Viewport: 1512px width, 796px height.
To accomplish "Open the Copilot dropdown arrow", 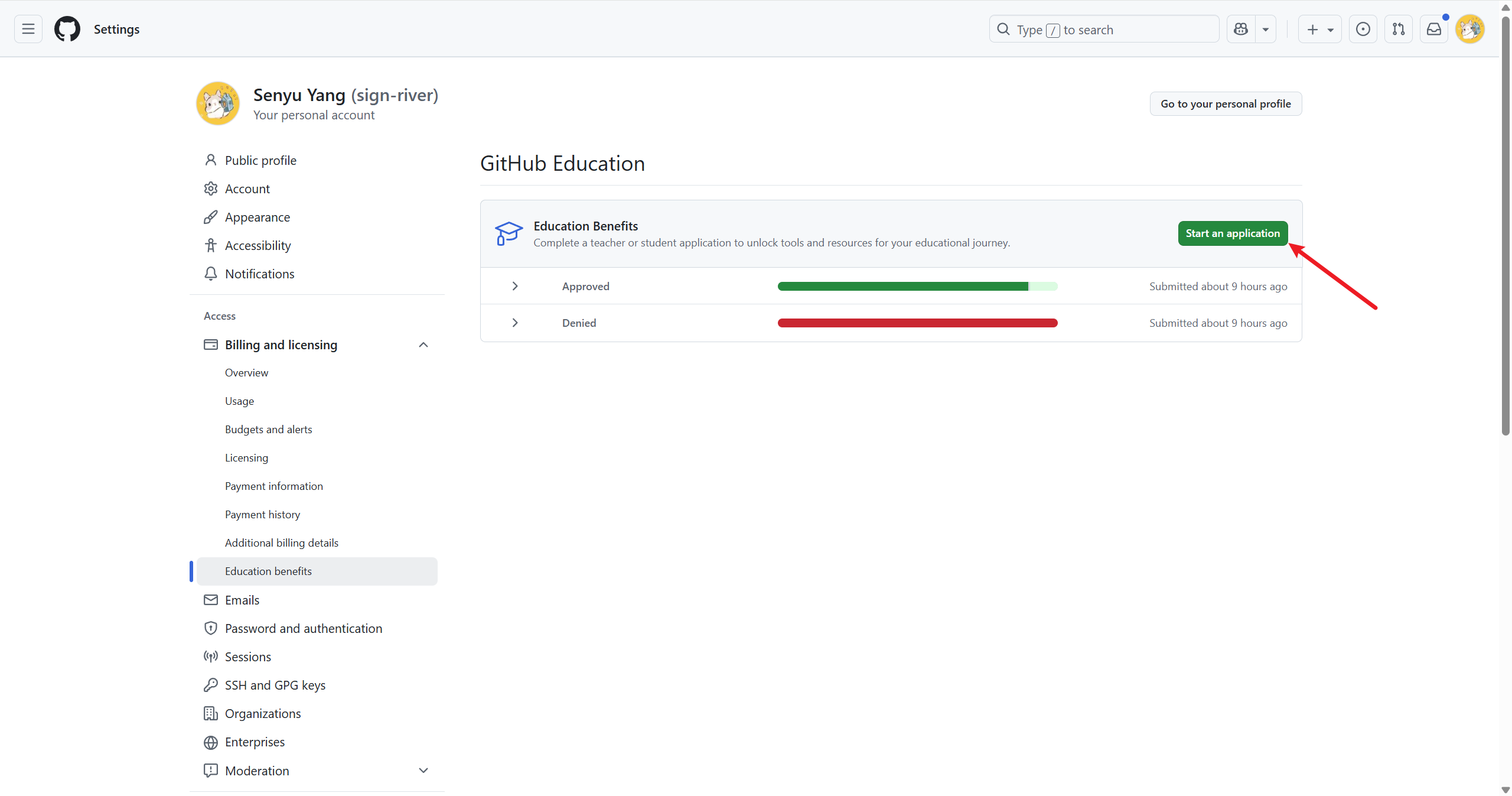I will coord(1266,29).
